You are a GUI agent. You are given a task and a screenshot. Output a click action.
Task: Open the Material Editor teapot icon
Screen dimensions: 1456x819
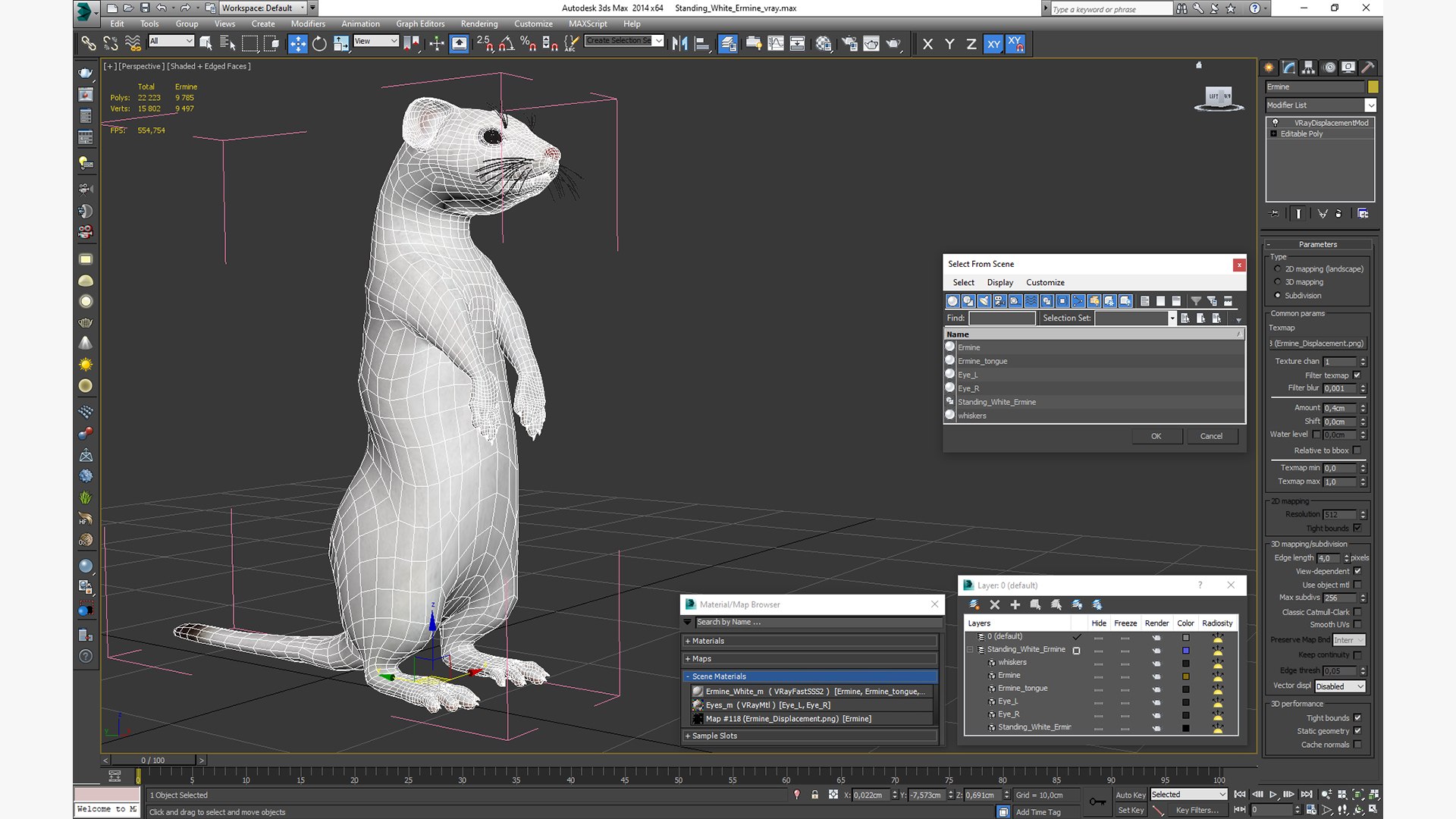824,44
